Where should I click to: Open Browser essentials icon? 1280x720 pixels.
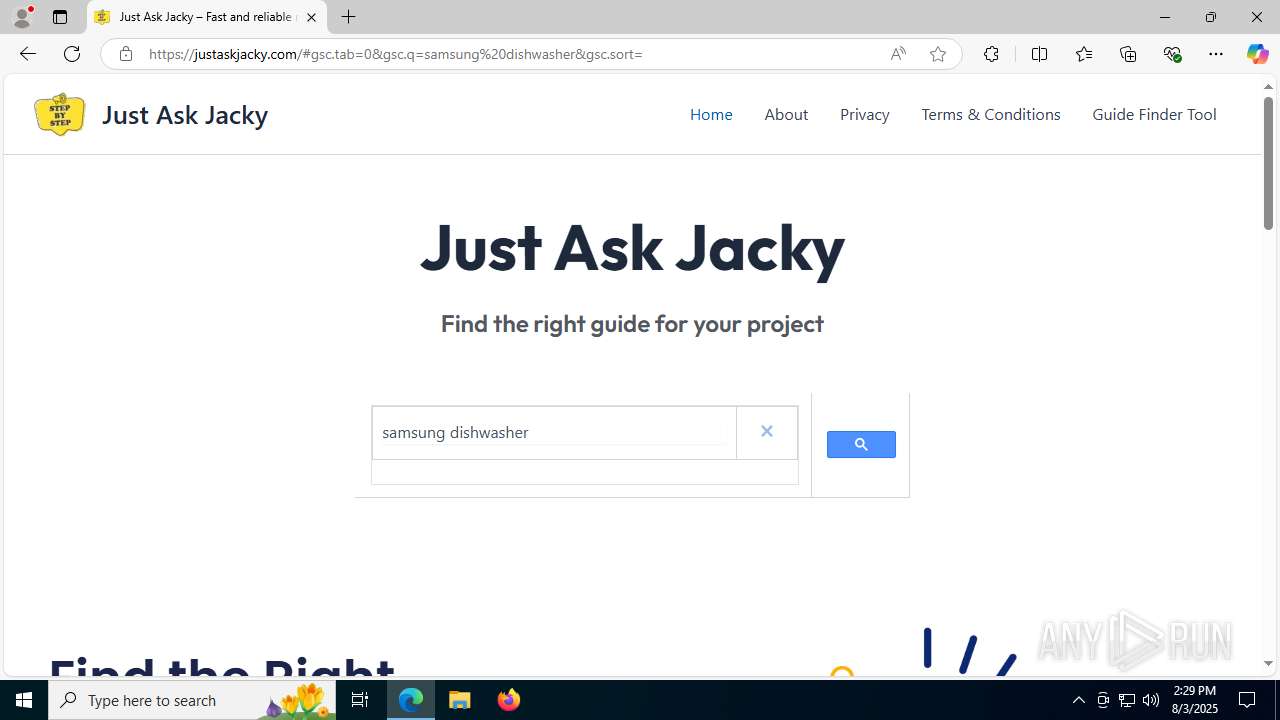1172,54
